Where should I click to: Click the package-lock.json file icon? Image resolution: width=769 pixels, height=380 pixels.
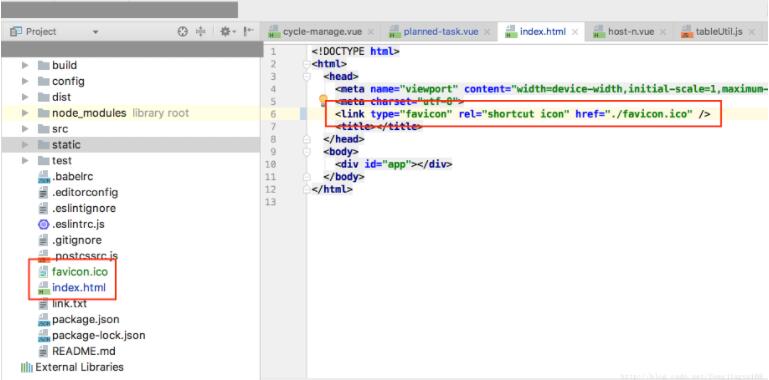(x=44, y=336)
